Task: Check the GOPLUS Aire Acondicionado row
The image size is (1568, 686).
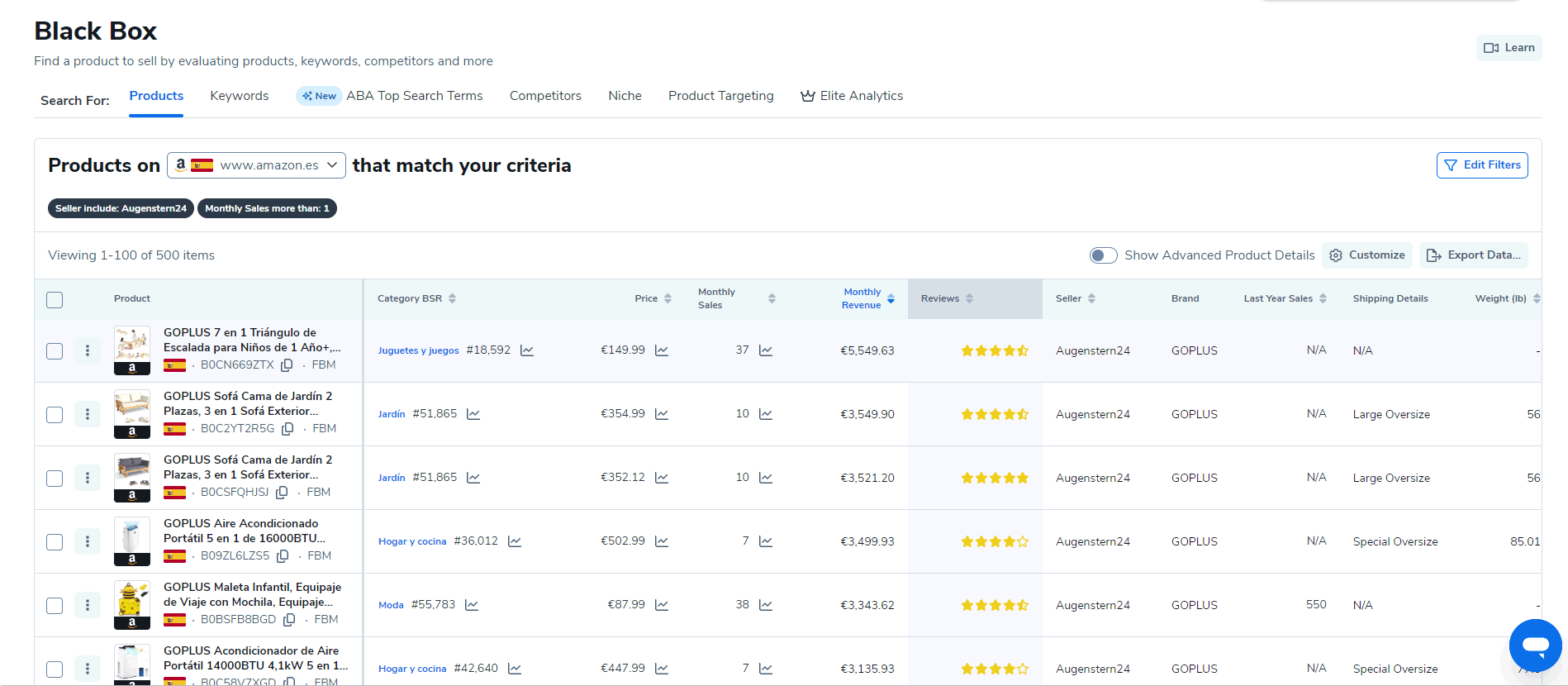Action: point(55,542)
